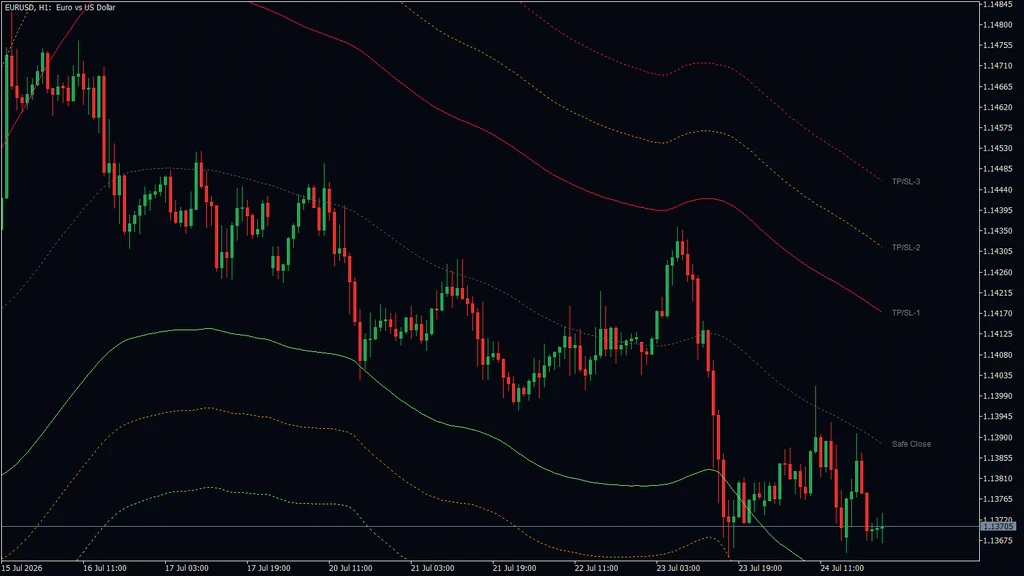1024x576 pixels.
Task: Click the 1.13810 price scale value
Action: tap(999, 479)
